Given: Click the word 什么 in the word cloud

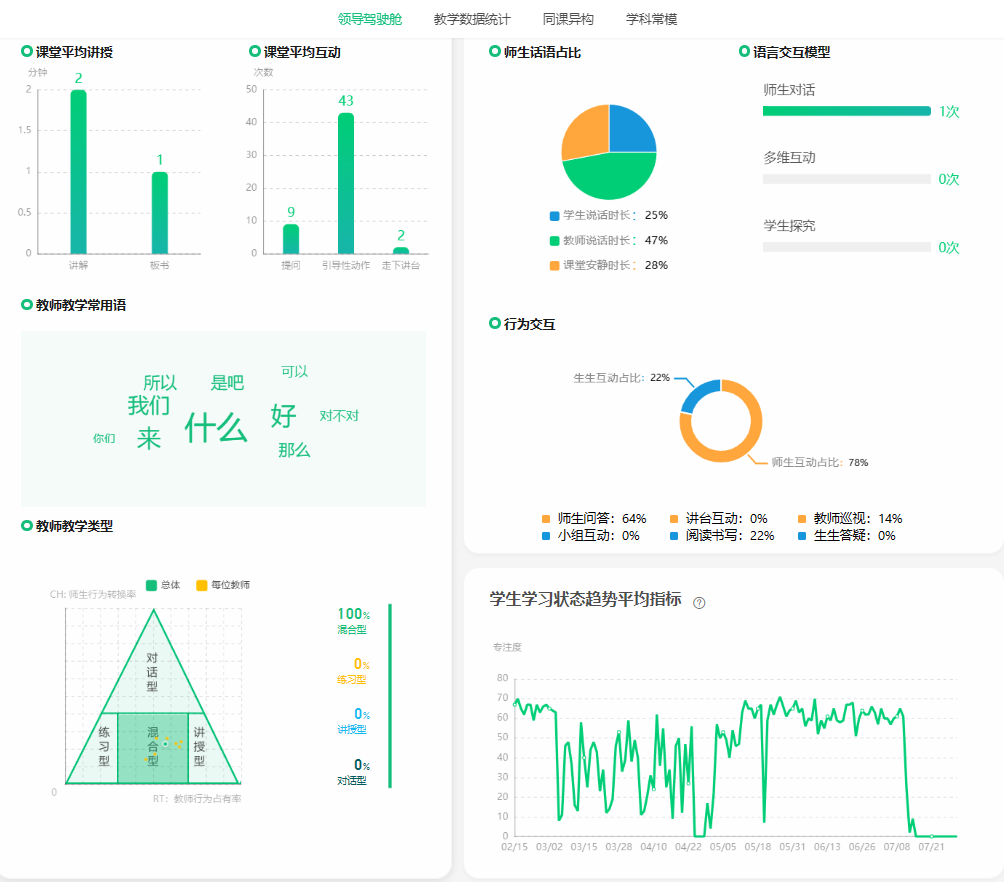Looking at the screenshot, I should pyautogui.click(x=215, y=428).
